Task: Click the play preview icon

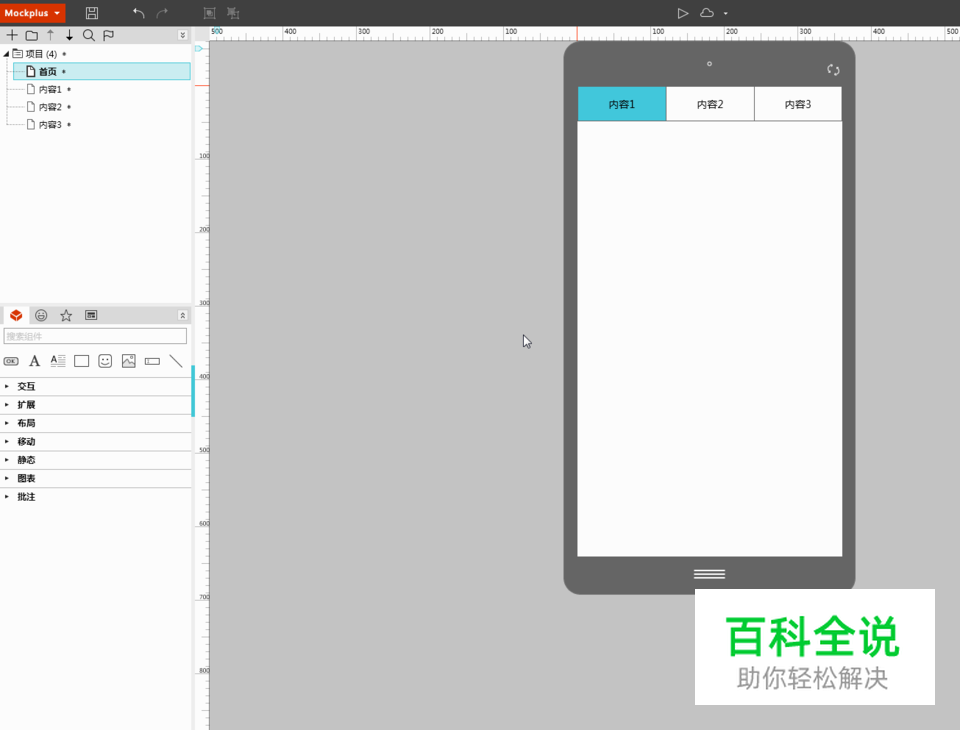Action: tap(682, 13)
